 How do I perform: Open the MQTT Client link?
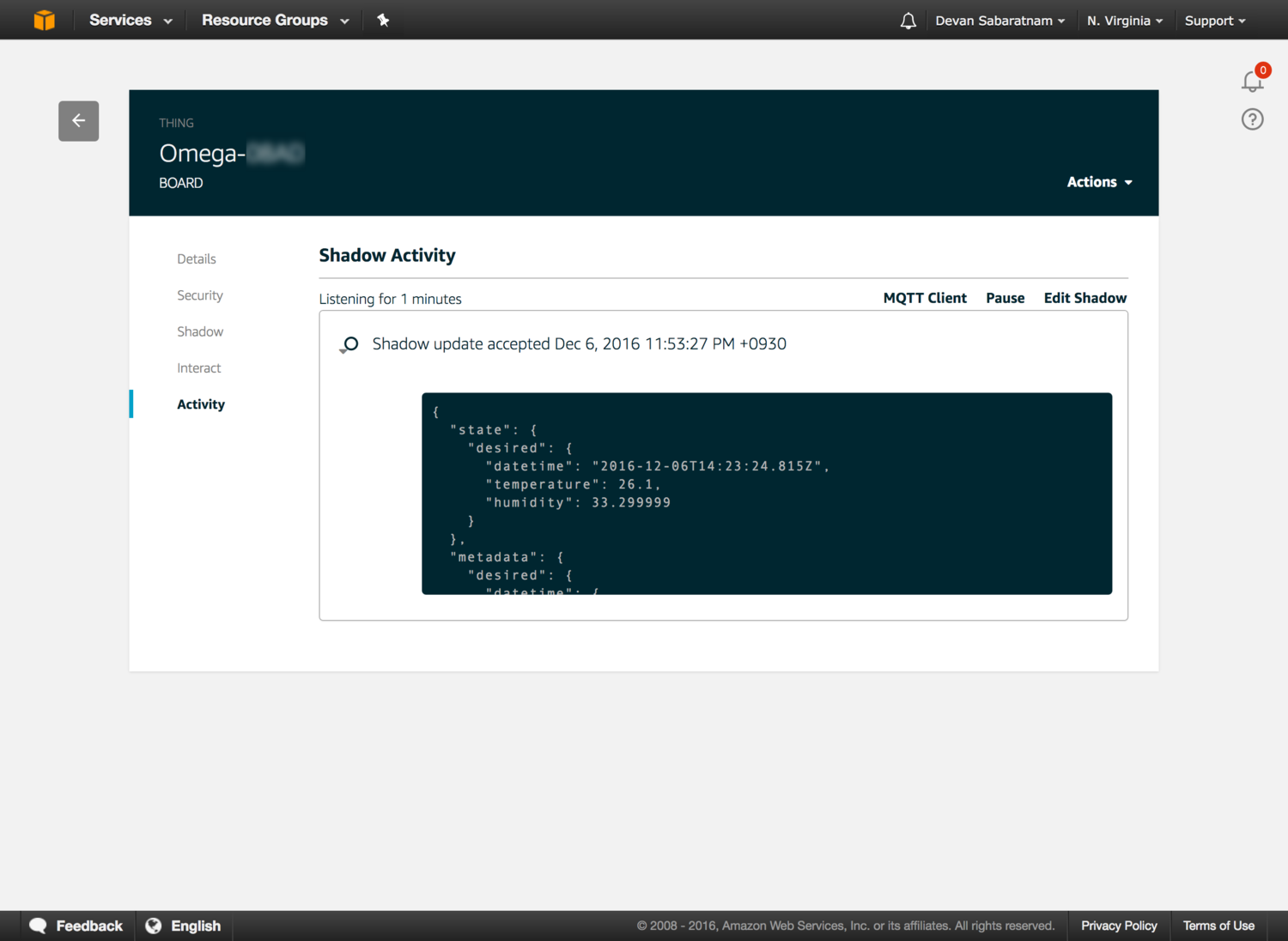pos(925,298)
